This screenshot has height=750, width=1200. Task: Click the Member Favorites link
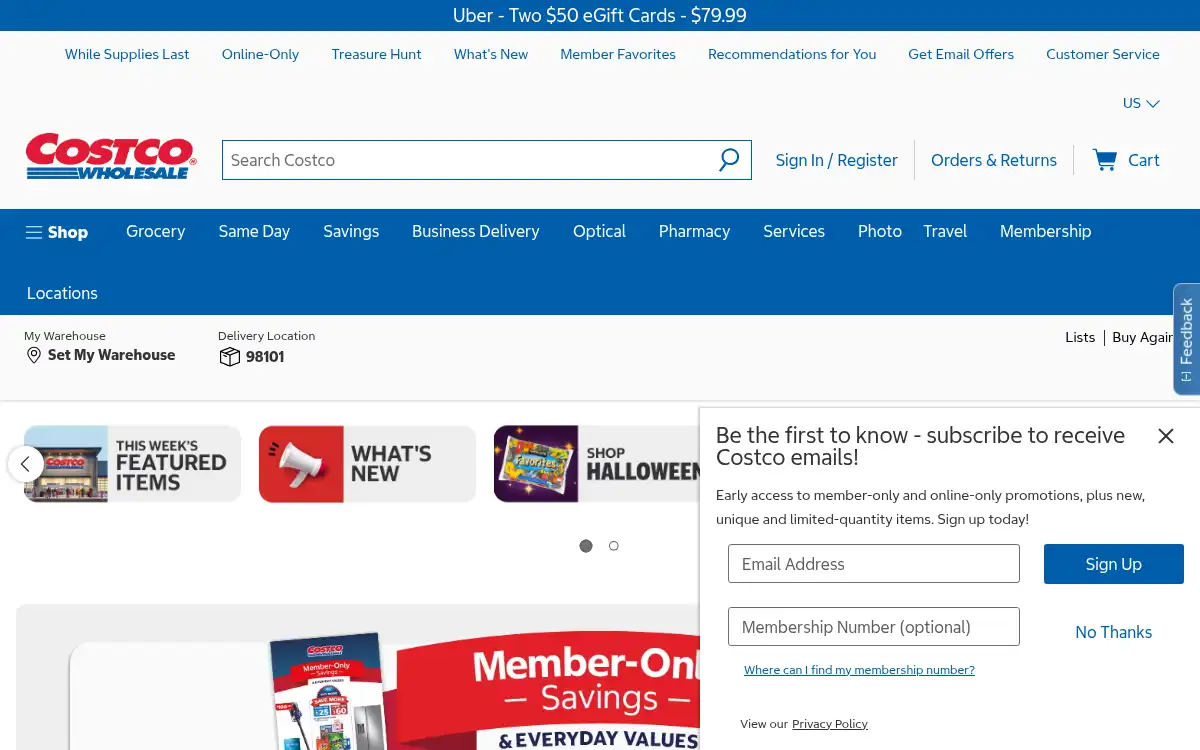click(618, 54)
